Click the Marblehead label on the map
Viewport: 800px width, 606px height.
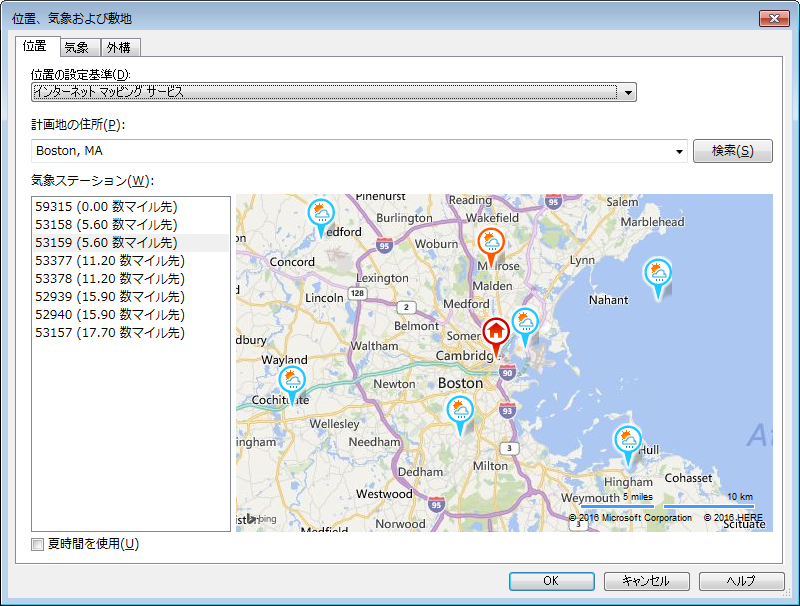click(652, 222)
